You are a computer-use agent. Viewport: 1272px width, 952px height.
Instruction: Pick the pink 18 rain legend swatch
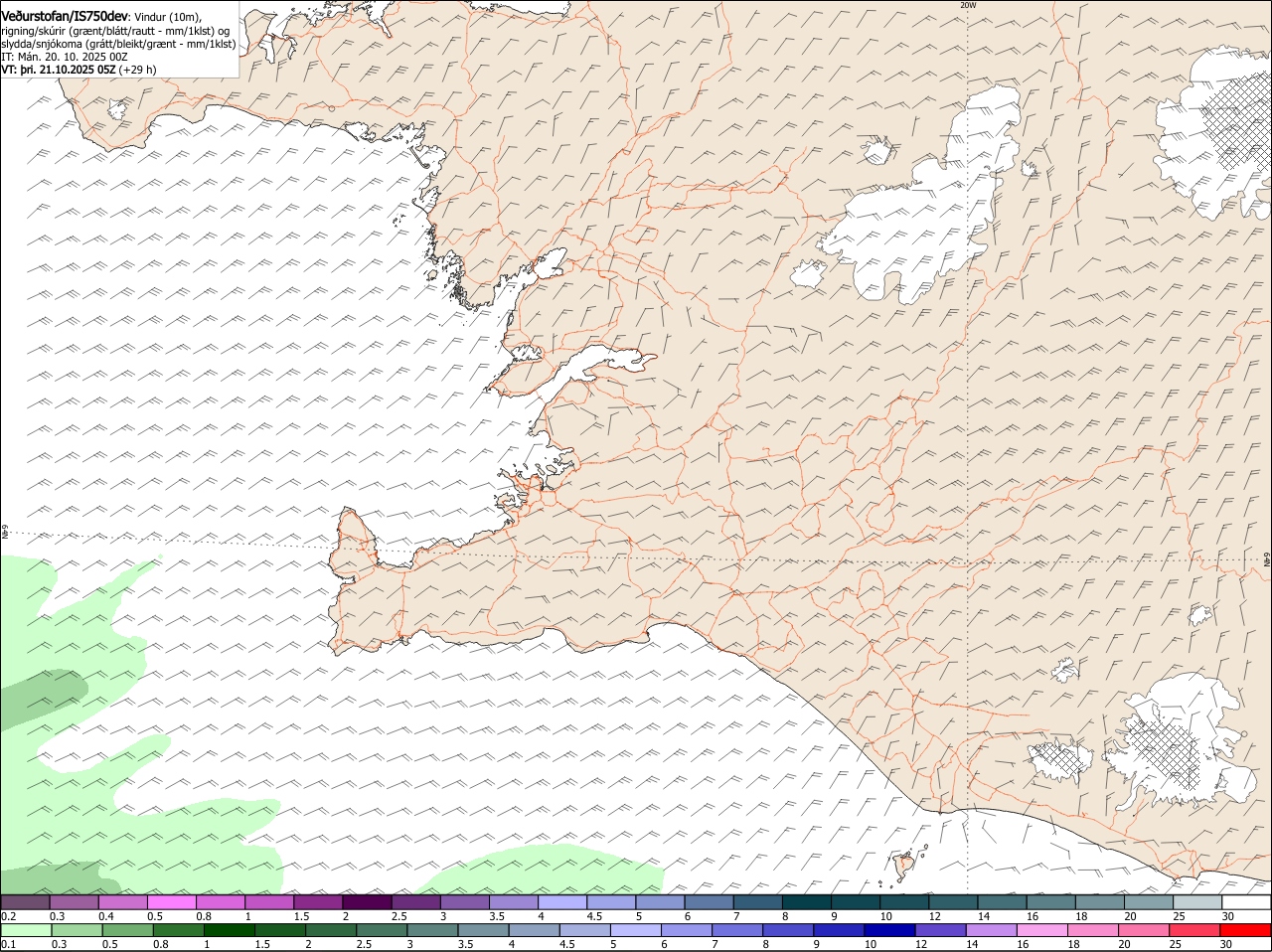(x=1092, y=930)
